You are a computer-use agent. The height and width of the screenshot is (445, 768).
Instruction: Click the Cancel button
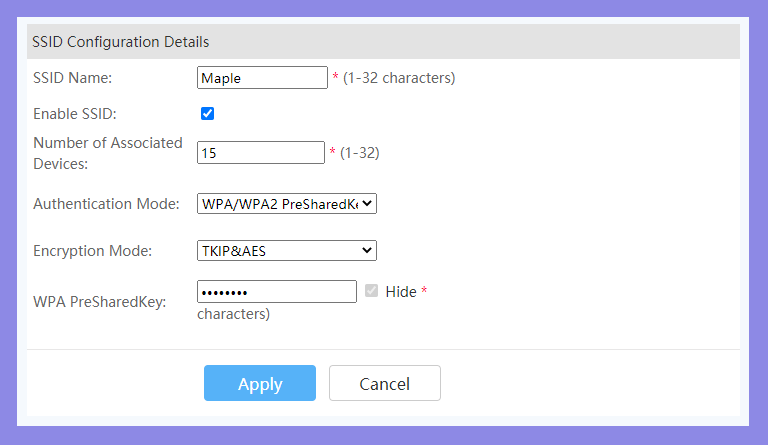coord(384,383)
